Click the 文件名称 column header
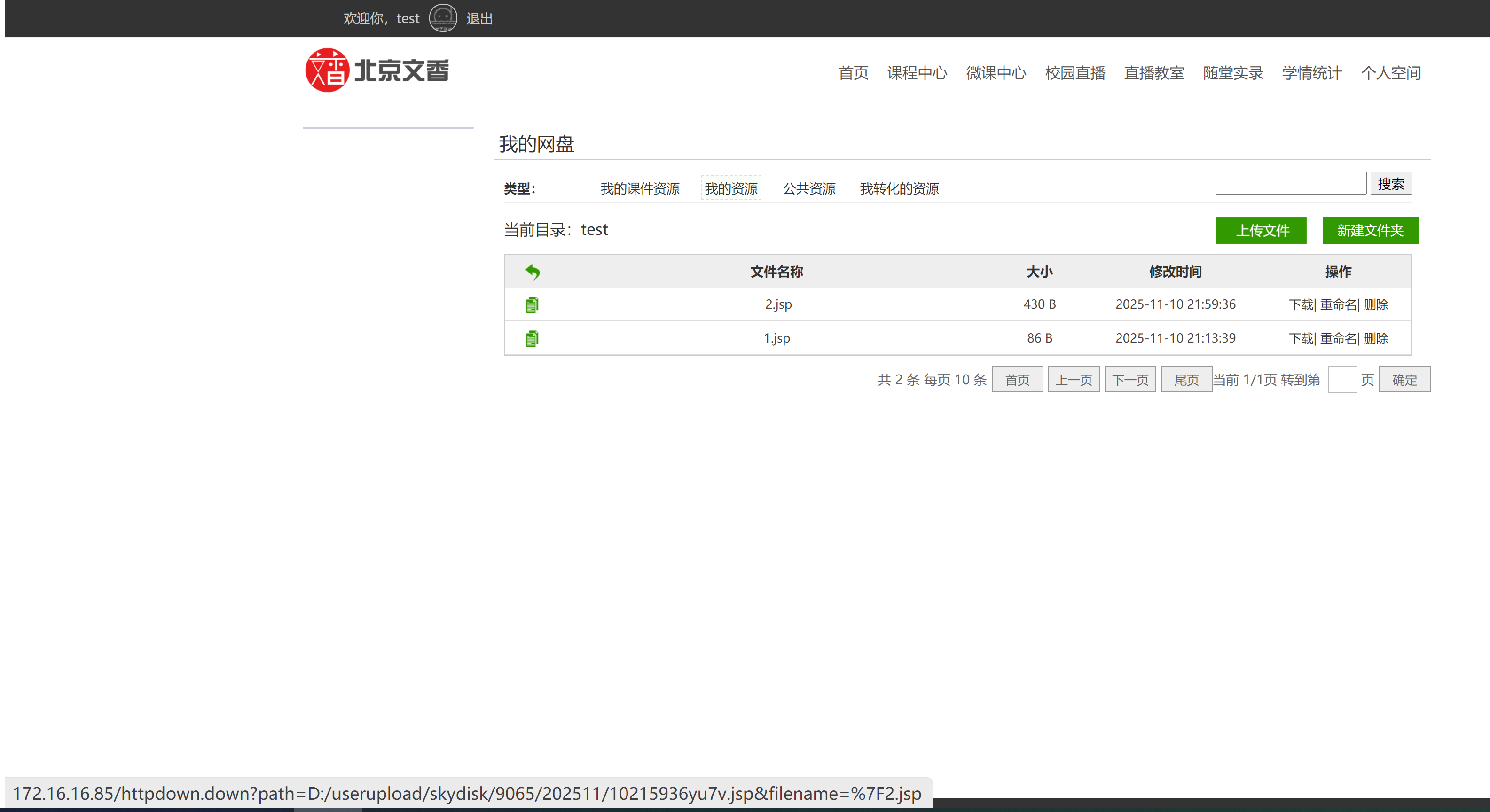 pyautogui.click(x=777, y=272)
